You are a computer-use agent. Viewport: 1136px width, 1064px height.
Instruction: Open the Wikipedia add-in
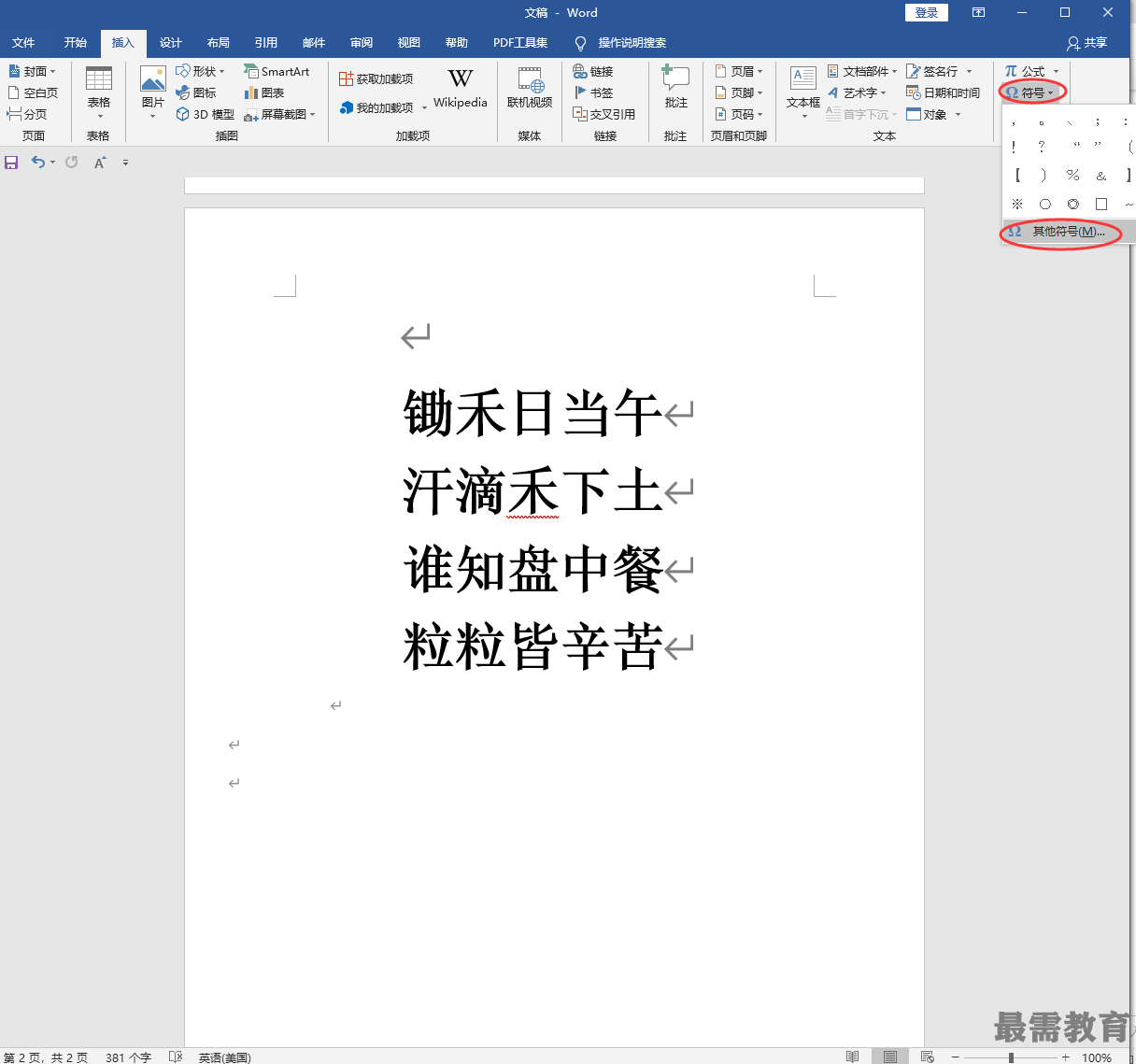[461, 90]
